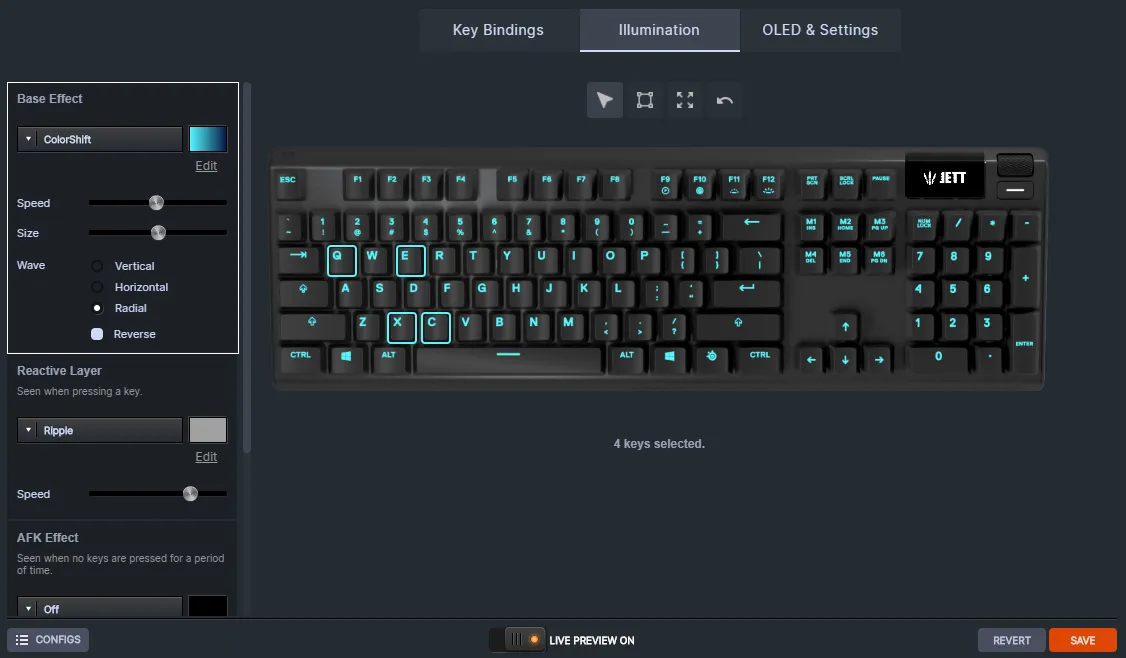This screenshot has width=1126, height=658.
Task: Open the OLED & Settings tab
Action: click(820, 29)
